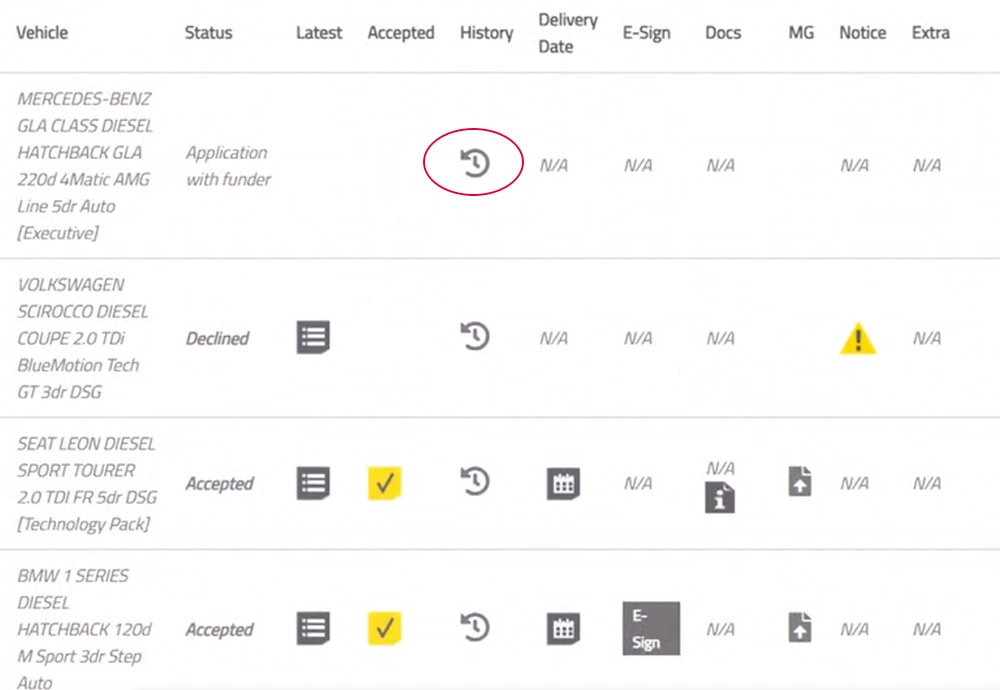Select the SEAT Leon Diesel Sport Tourer name
The width and height of the screenshot is (1000, 690).
(x=87, y=483)
